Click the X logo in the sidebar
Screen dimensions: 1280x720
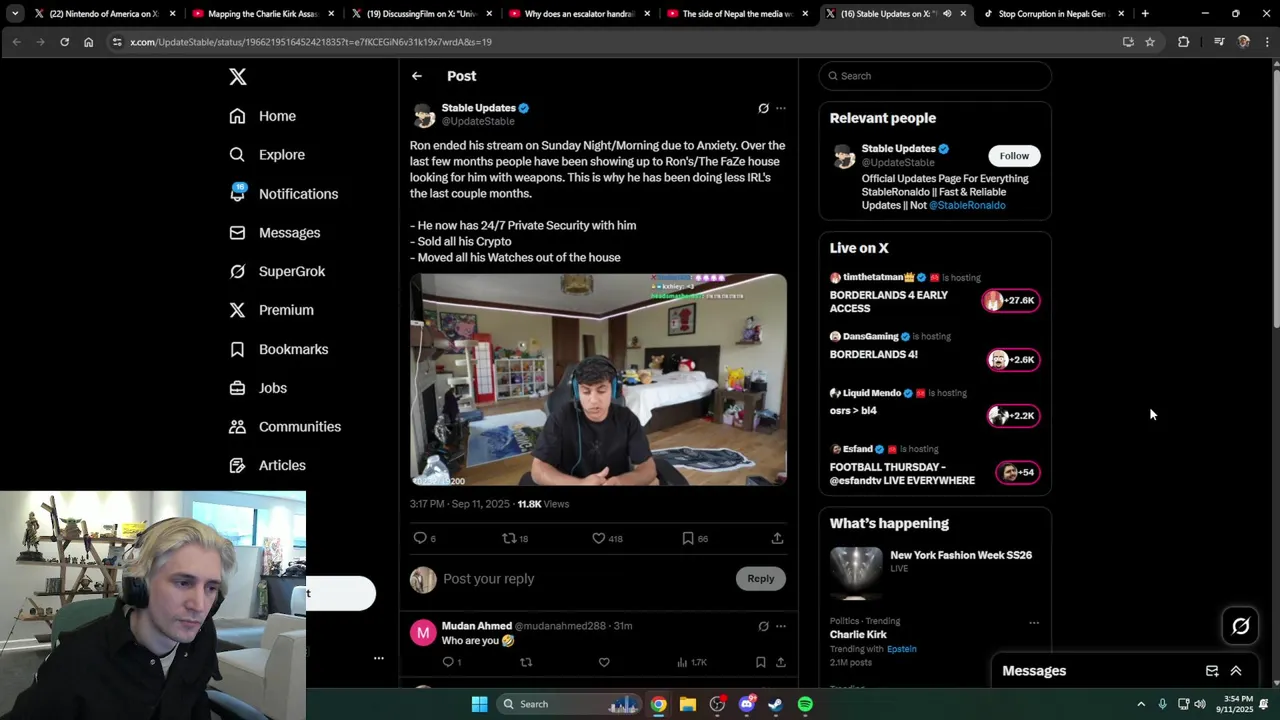(x=237, y=76)
